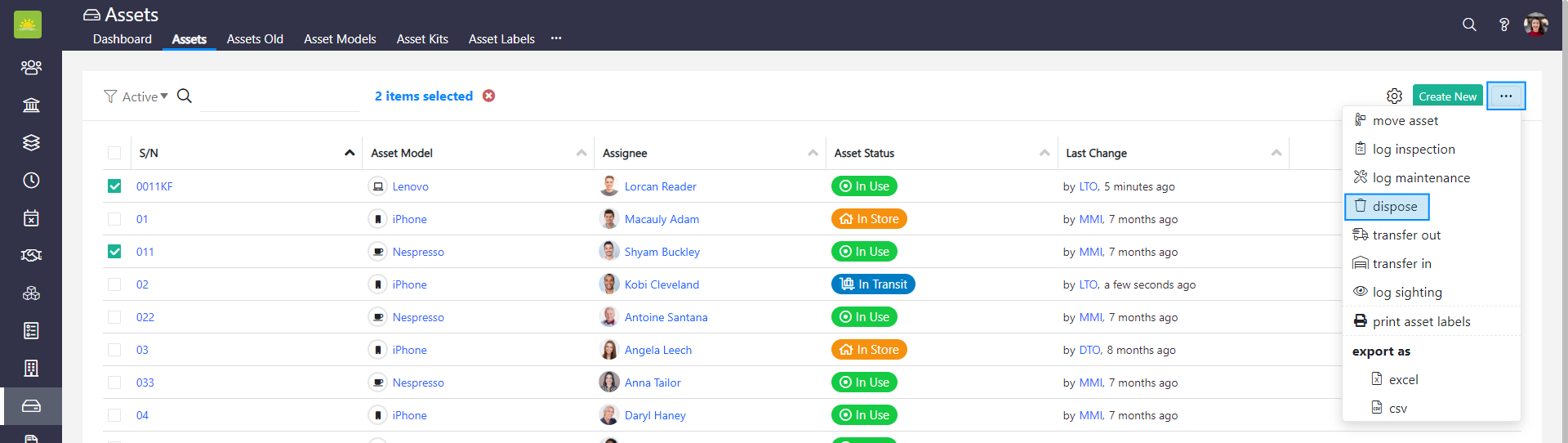Uncheck the checkbox for asset 0011KF

pyautogui.click(x=114, y=186)
